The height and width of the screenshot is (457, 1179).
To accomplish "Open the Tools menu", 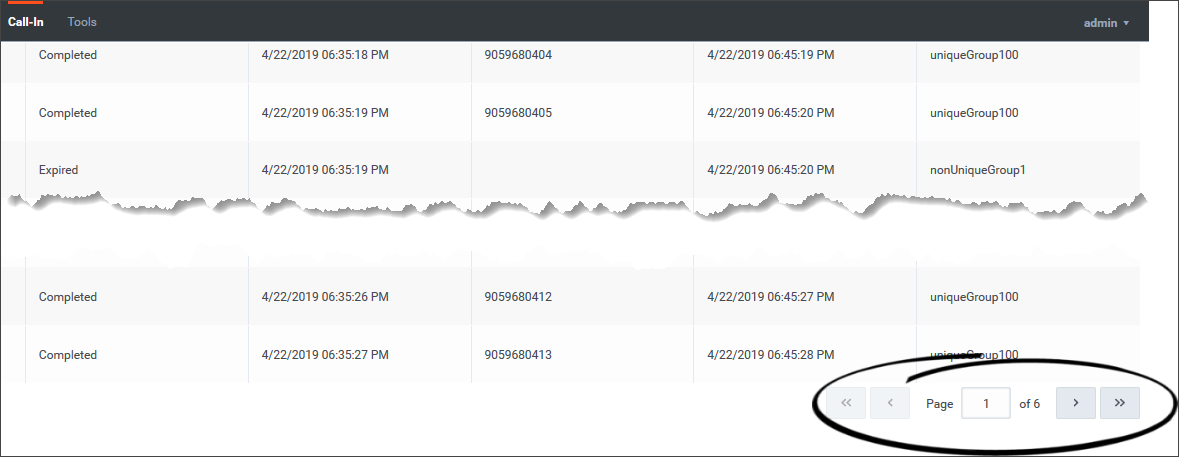I will point(82,22).
